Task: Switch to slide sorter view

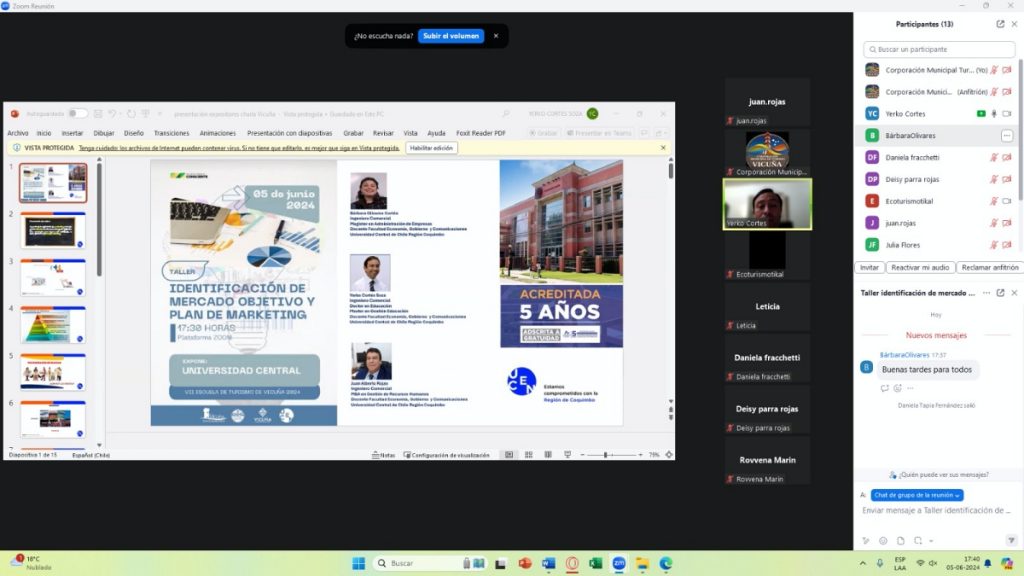Action: pos(528,455)
